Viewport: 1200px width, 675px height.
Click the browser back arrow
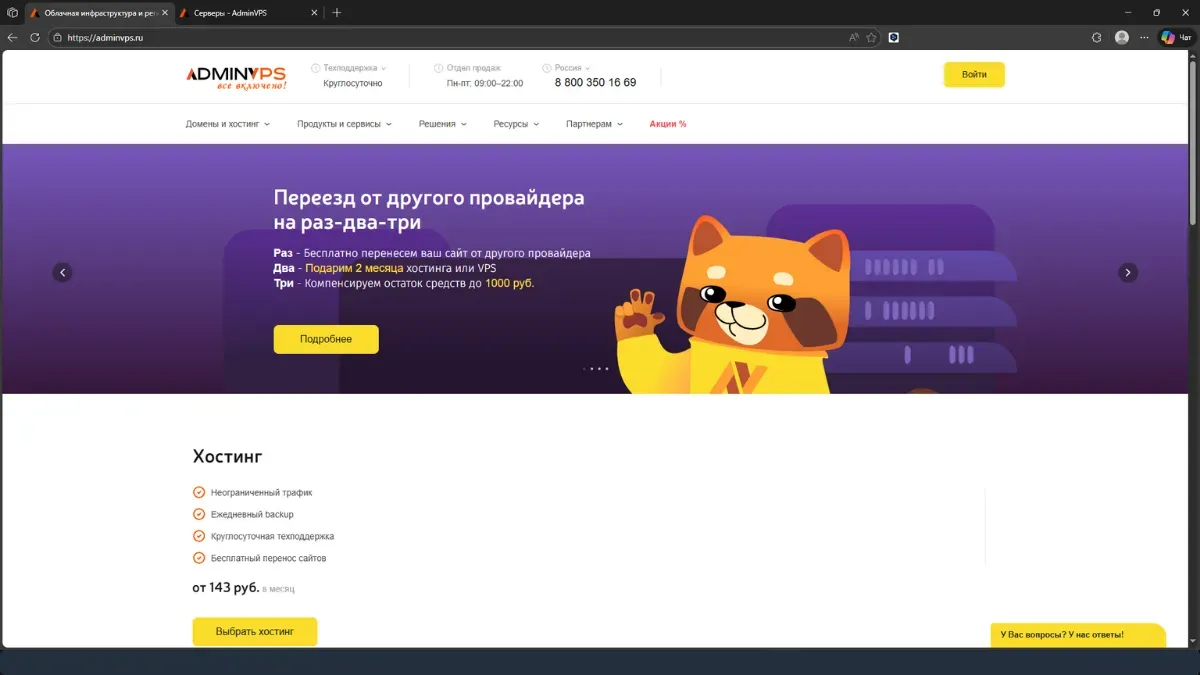pyautogui.click(x=13, y=37)
